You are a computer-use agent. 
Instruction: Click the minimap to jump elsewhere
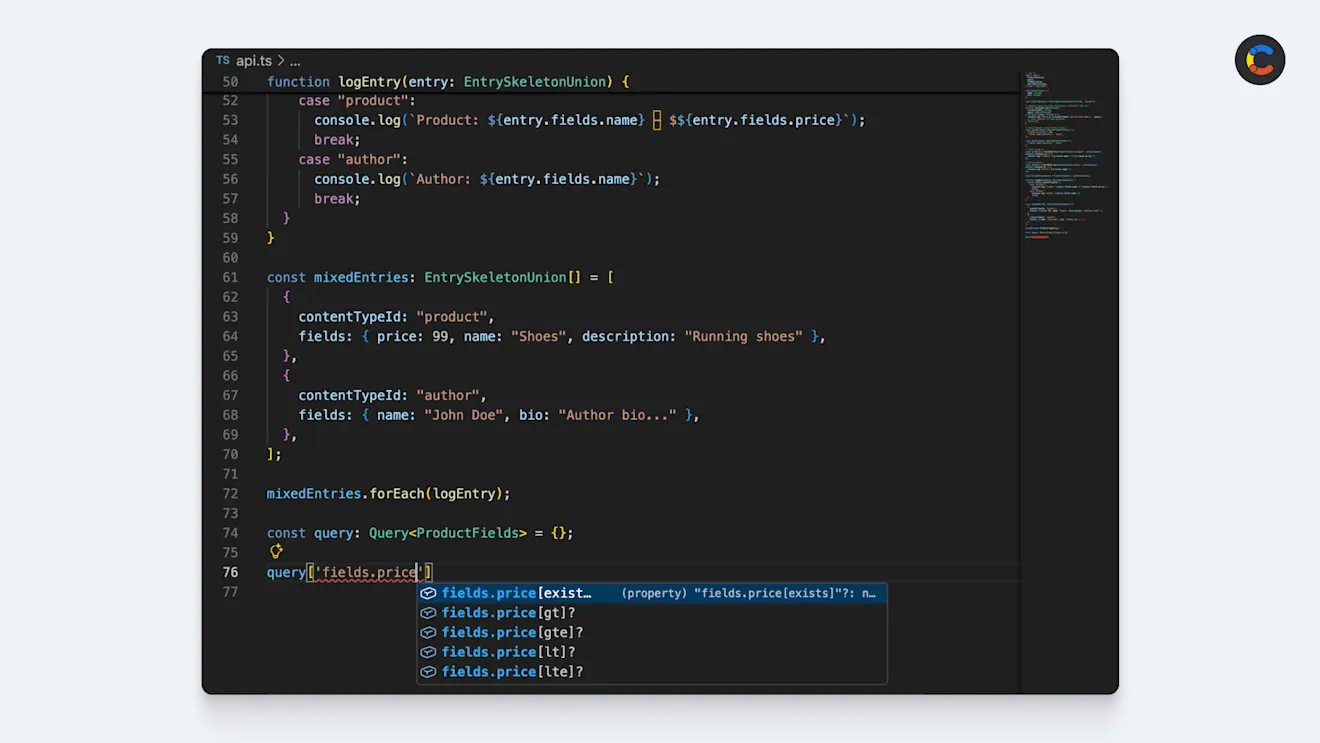pos(1065,150)
